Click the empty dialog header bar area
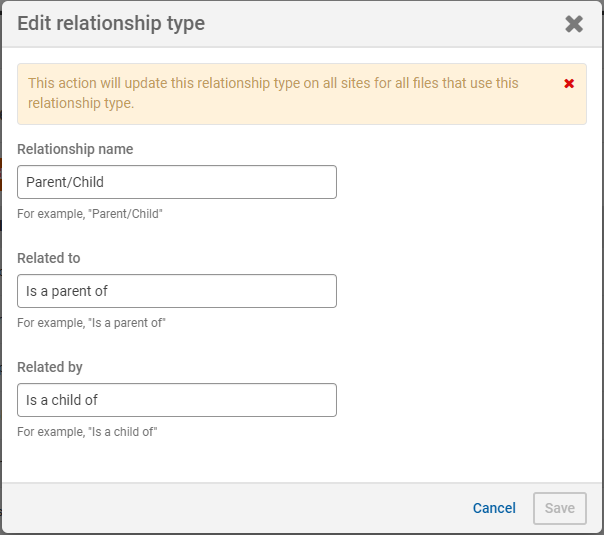Image resolution: width=604 pixels, height=535 pixels. 380,24
